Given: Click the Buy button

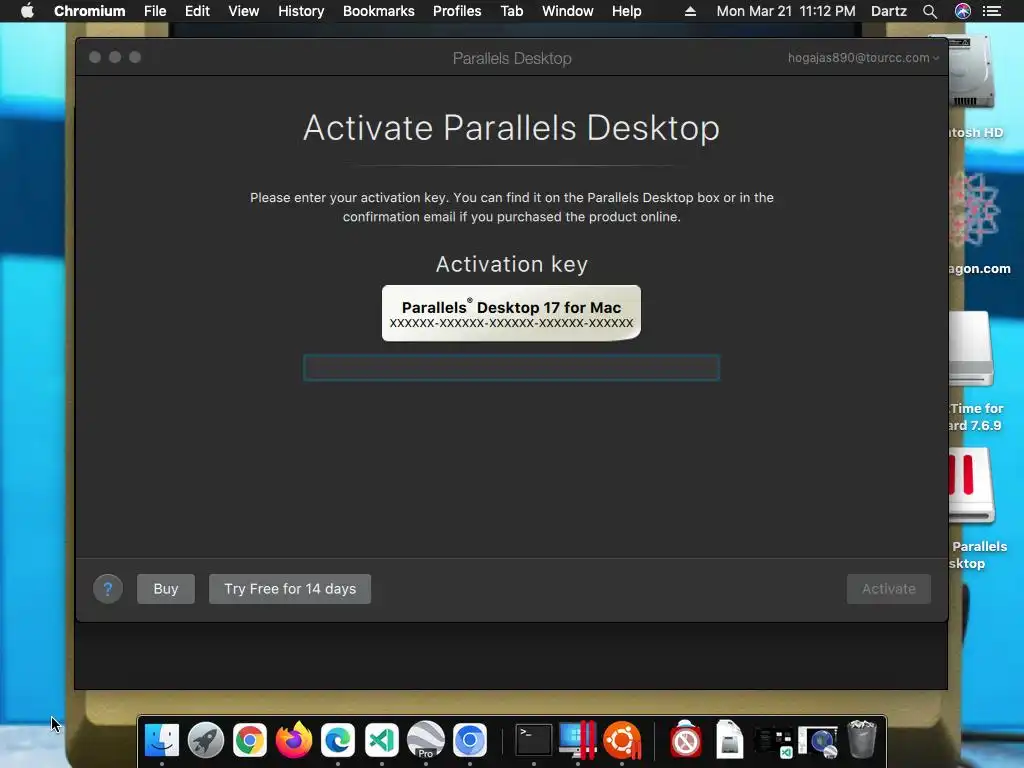Looking at the screenshot, I should coord(166,589).
